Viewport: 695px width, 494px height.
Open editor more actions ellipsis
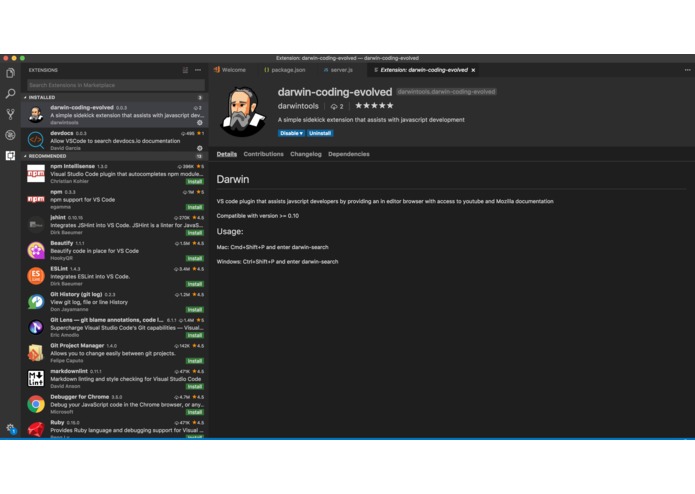(687, 70)
